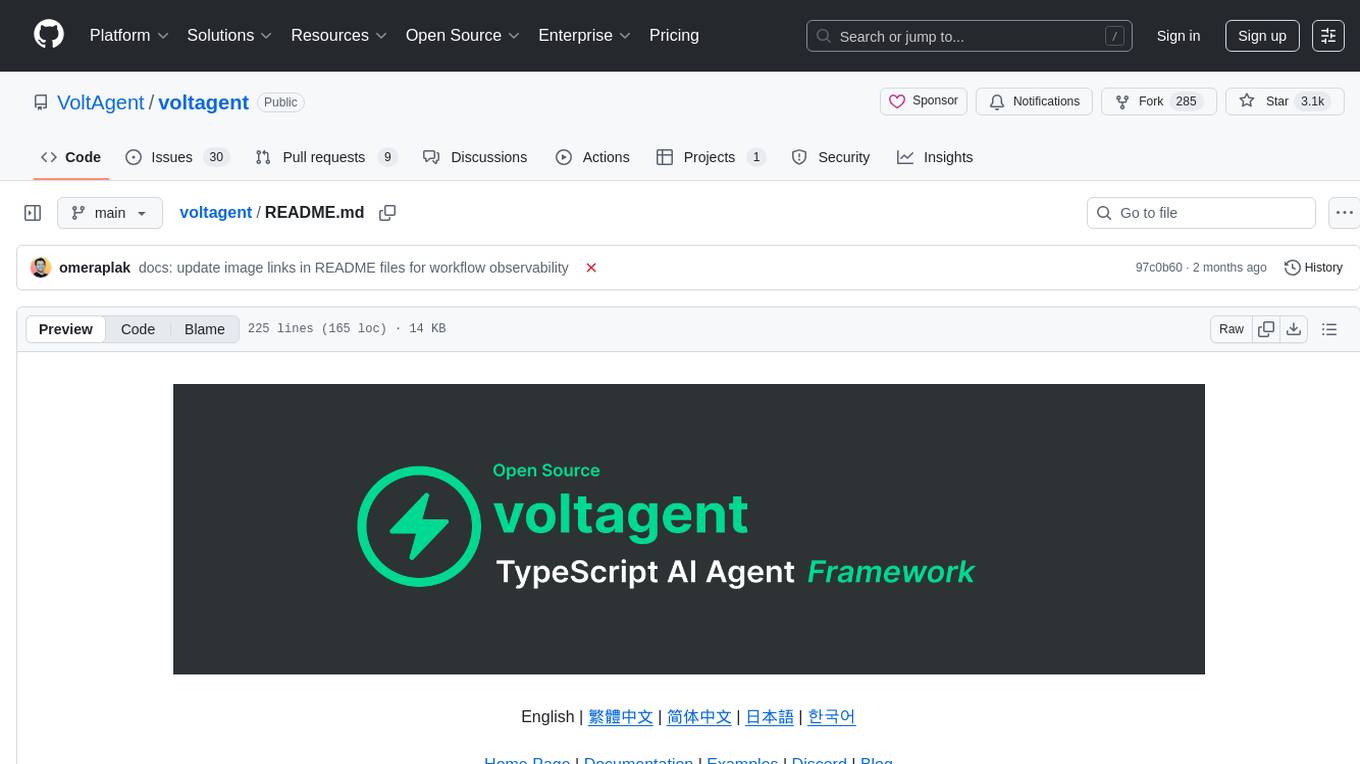
Task: Switch to the Projects tab
Action: (x=711, y=157)
